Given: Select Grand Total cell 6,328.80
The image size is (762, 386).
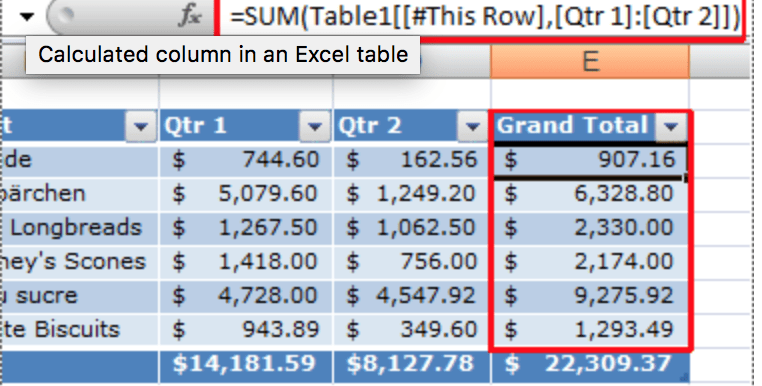Looking at the screenshot, I should click(590, 194).
